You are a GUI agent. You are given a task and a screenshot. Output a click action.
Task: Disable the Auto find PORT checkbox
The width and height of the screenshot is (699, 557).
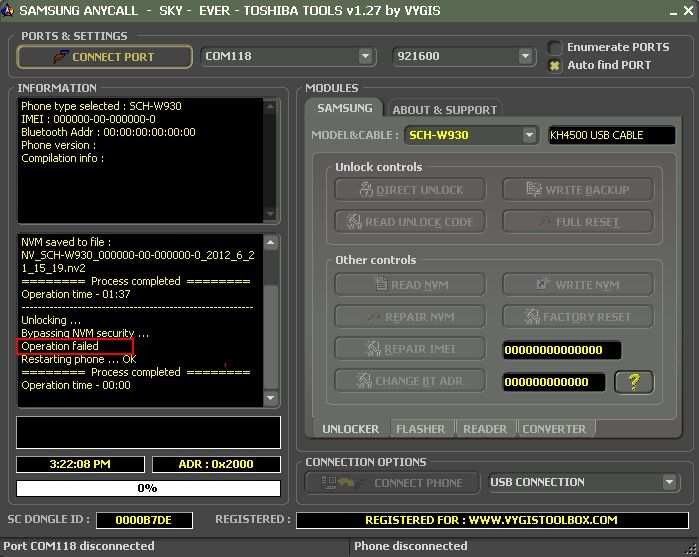pyautogui.click(x=555, y=66)
